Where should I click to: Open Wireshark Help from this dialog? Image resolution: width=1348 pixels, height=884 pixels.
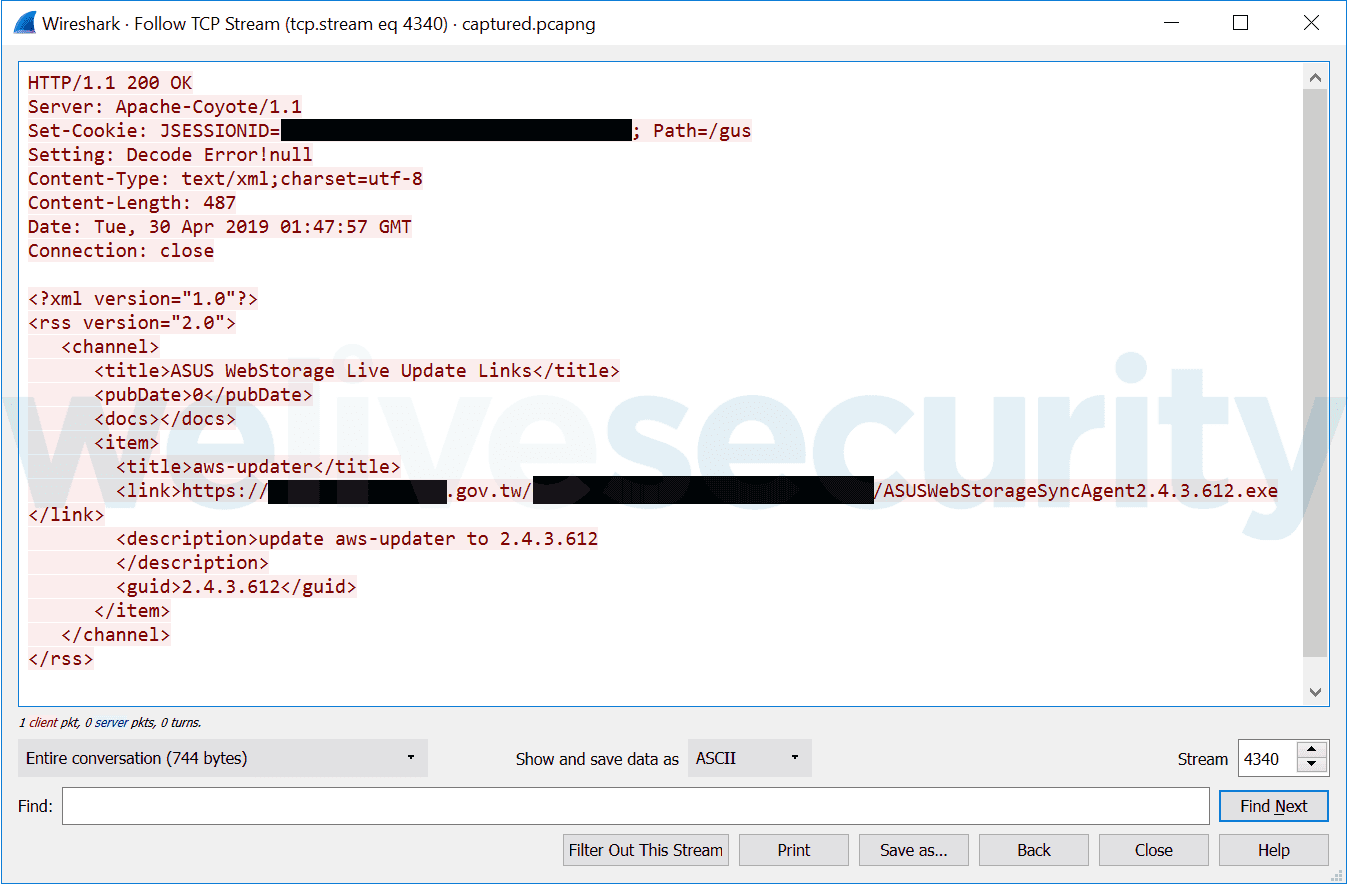point(1273,850)
